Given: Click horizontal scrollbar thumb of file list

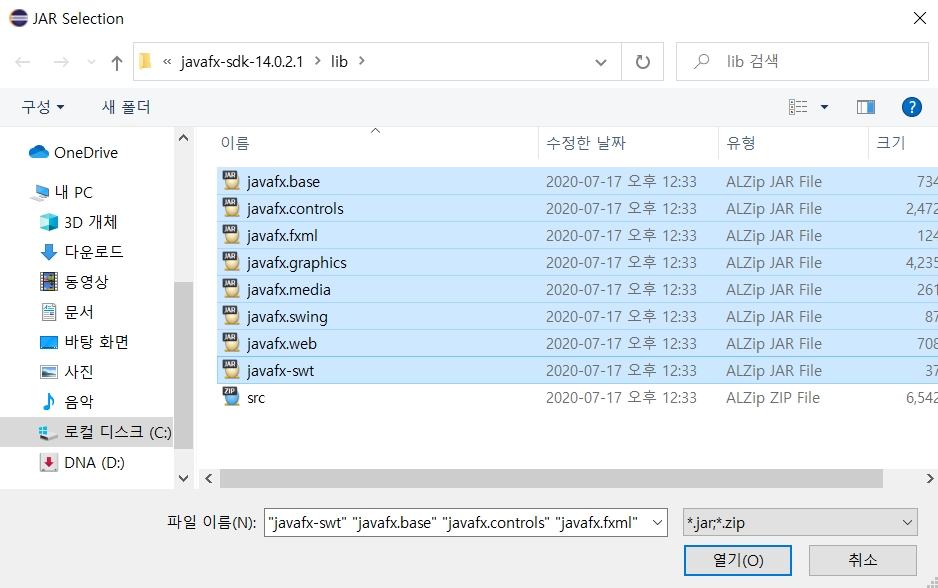Looking at the screenshot, I should (x=551, y=478).
